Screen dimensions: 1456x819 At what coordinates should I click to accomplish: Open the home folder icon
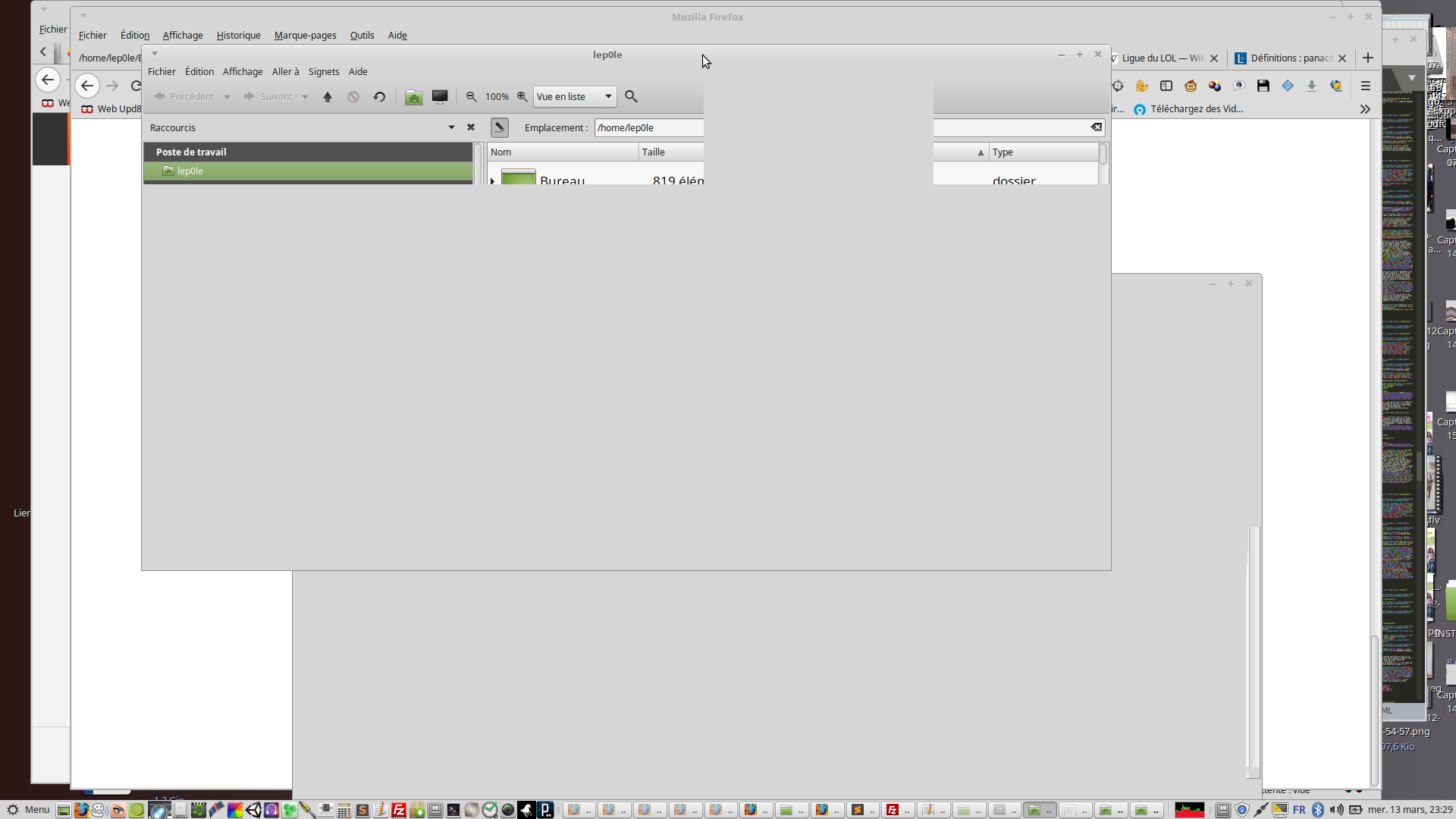click(x=413, y=97)
